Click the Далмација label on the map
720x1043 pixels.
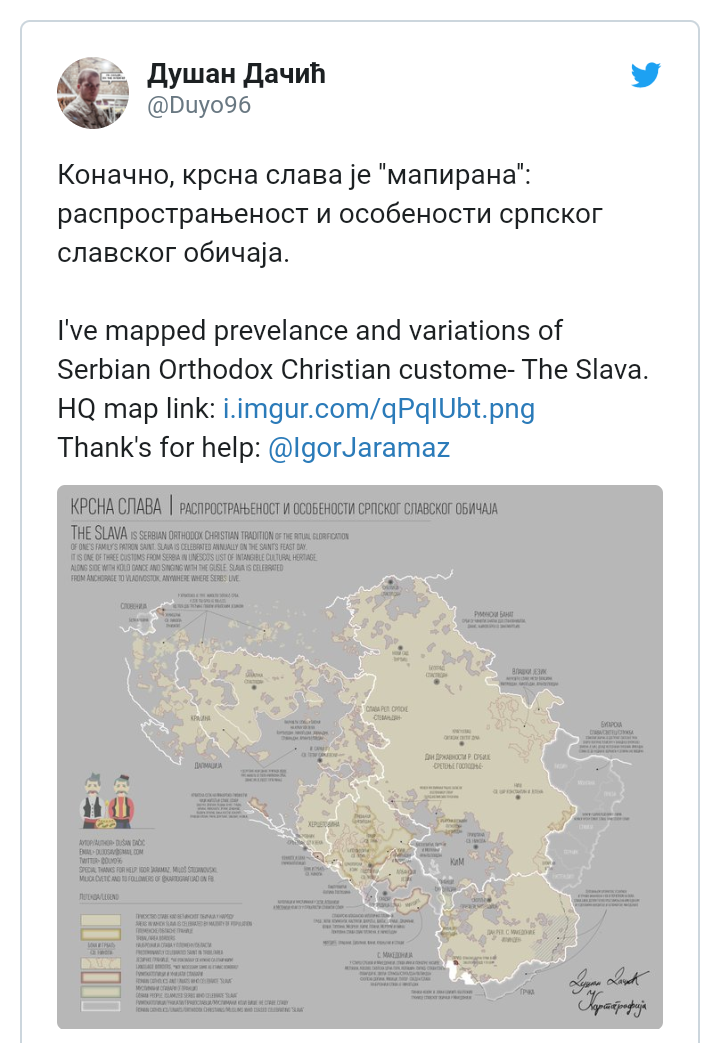208,766
